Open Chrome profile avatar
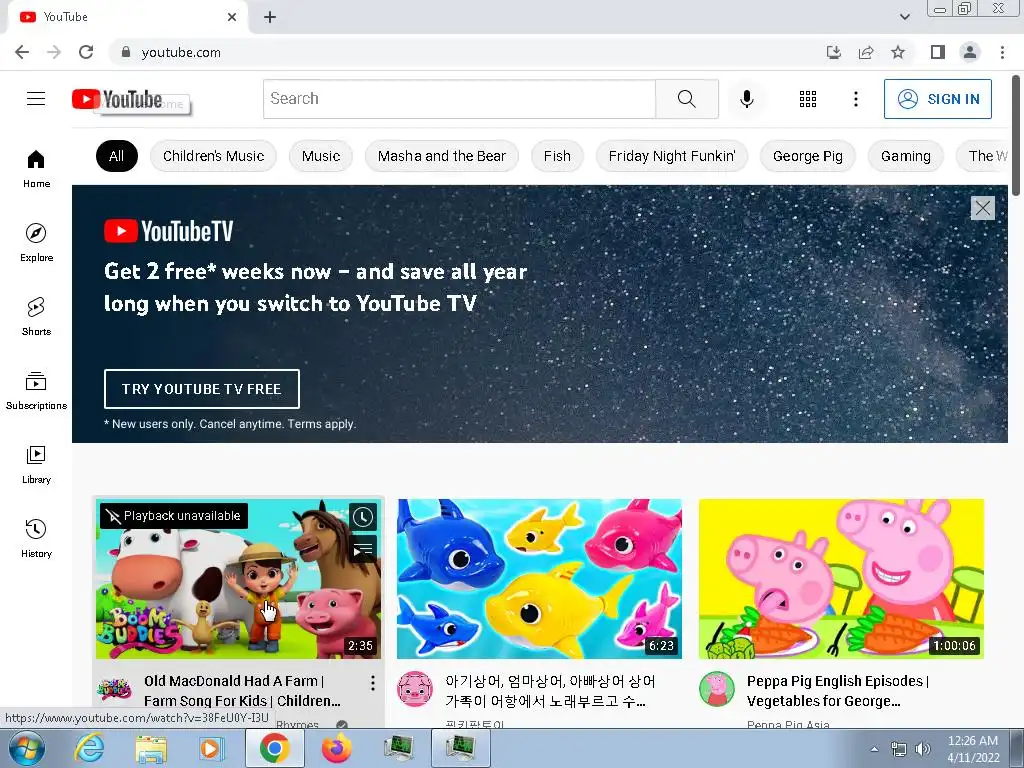The image size is (1024, 768). point(970,52)
